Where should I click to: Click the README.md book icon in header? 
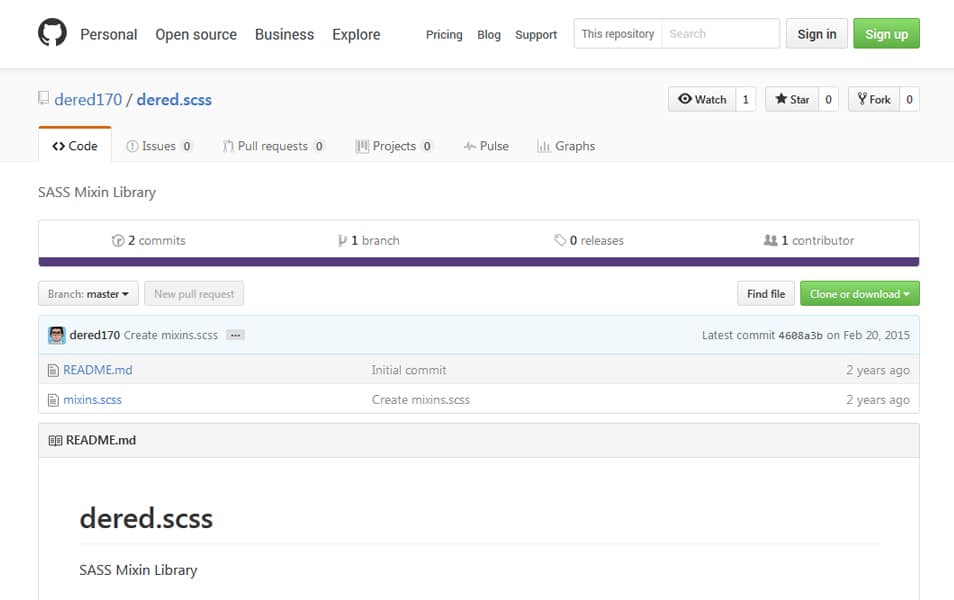click(55, 440)
